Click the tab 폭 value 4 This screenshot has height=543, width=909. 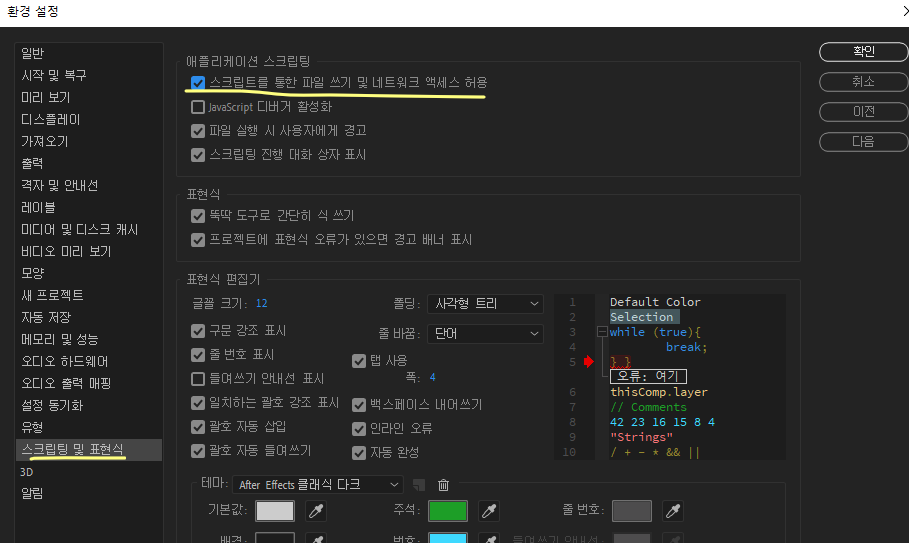(432, 377)
